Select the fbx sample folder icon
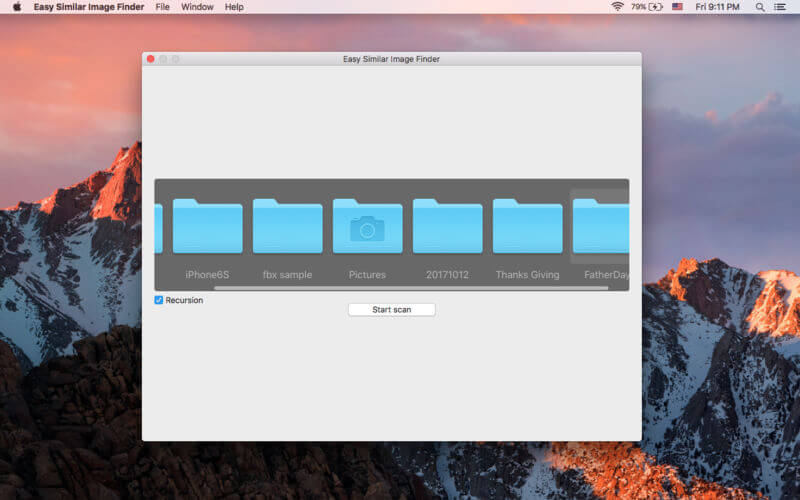The width and height of the screenshot is (800, 500). tap(287, 226)
